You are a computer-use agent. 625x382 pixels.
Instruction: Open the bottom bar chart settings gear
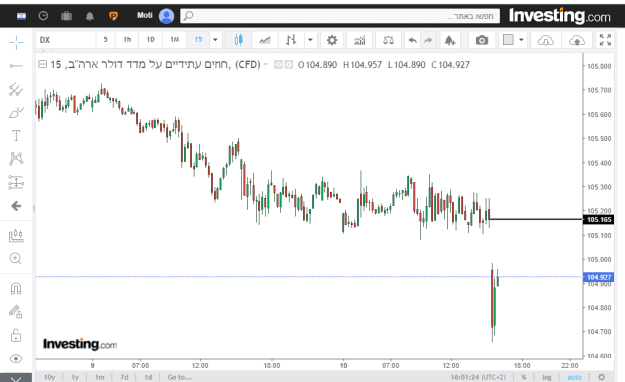[601, 377]
